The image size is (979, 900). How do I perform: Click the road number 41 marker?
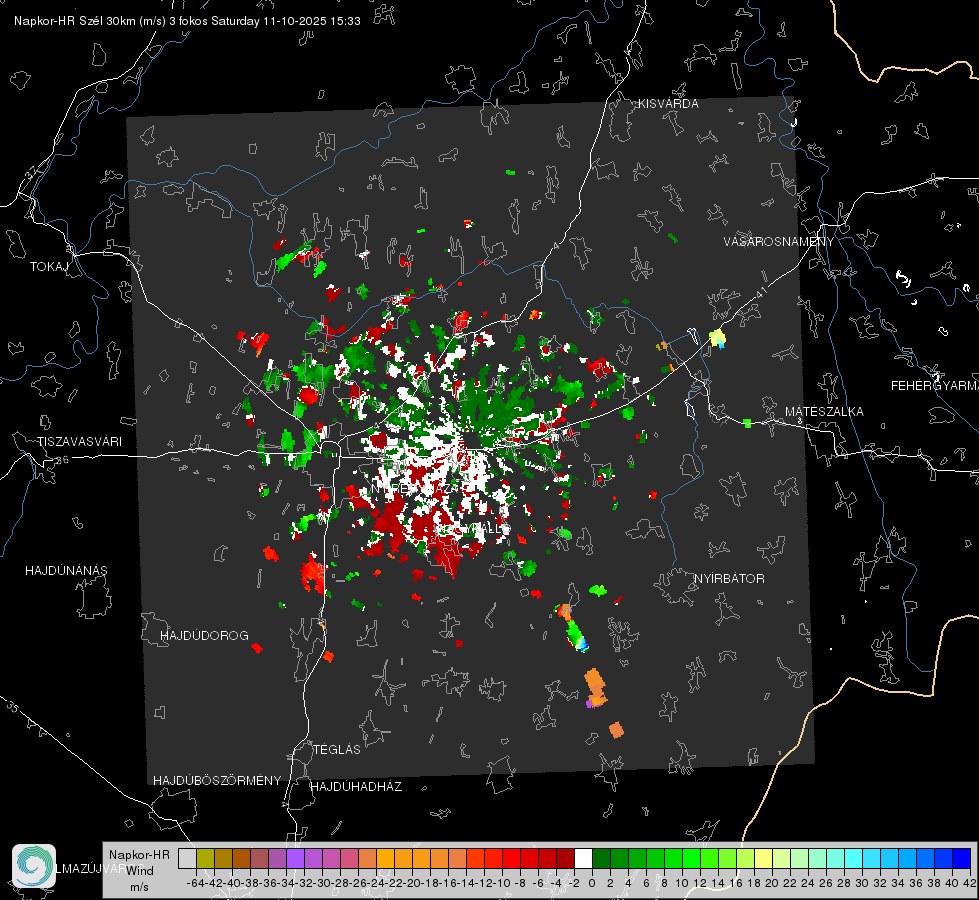(761, 292)
